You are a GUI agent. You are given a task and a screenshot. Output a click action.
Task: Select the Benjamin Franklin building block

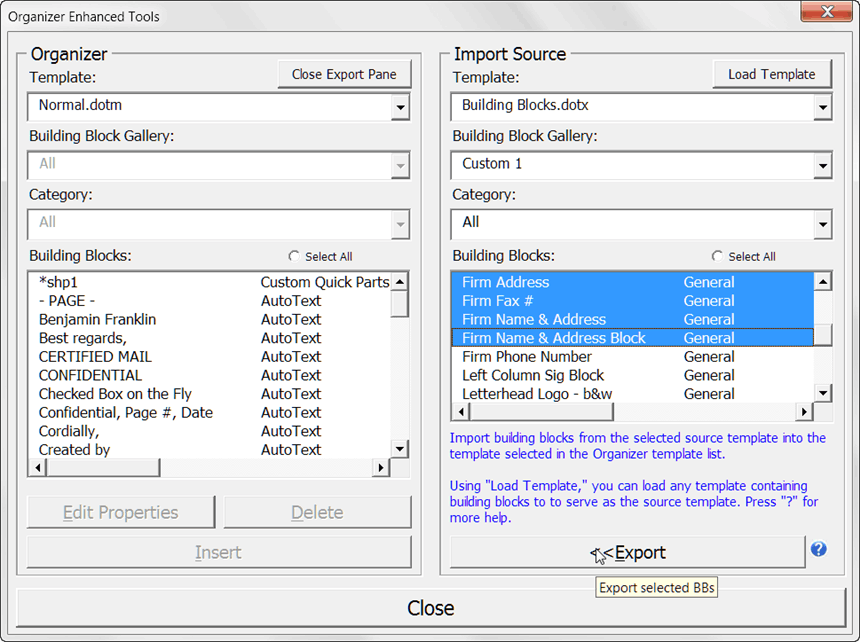[x=210, y=319]
